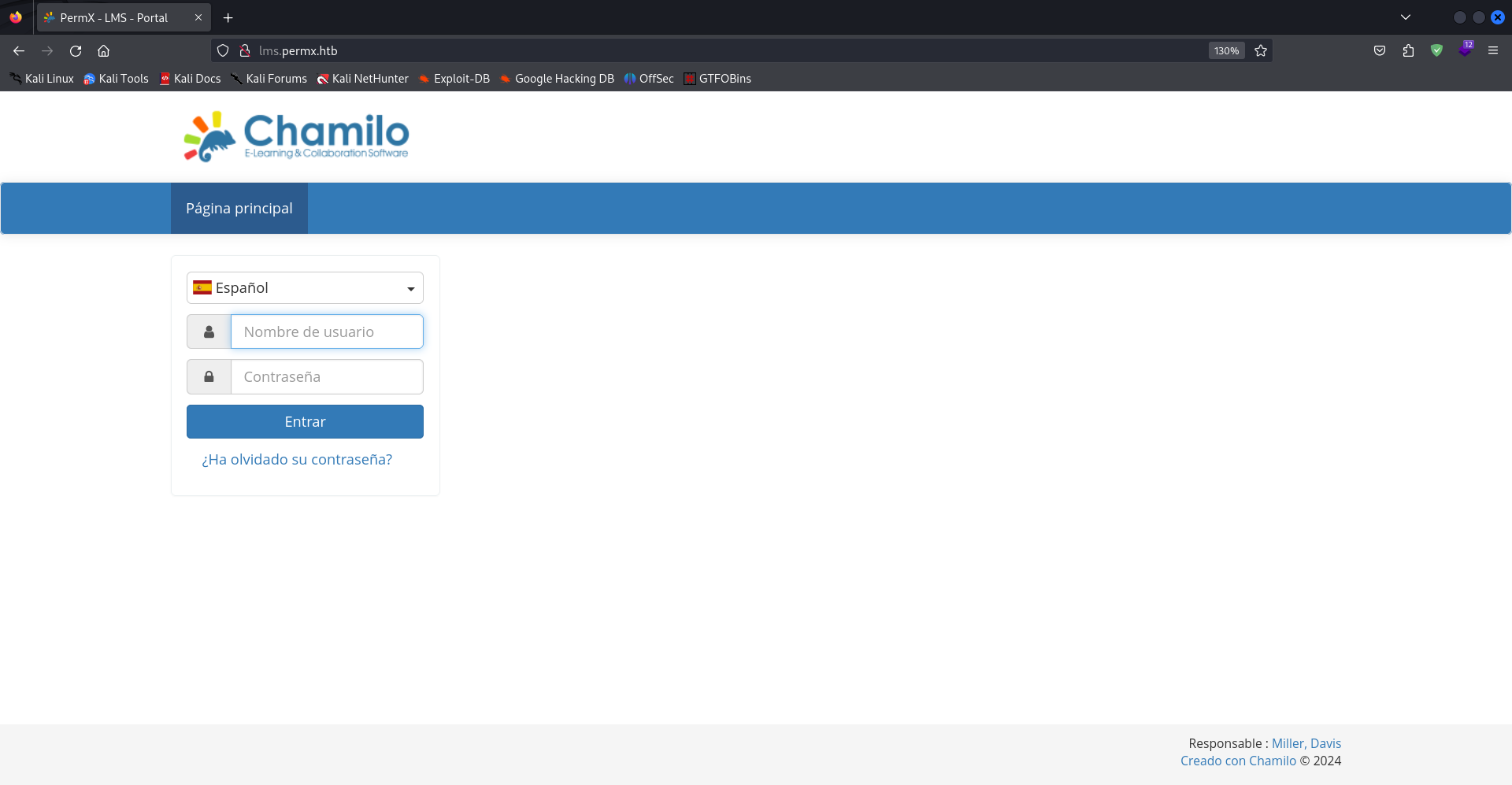Open the extensions puzzle icon
This screenshot has height=785, width=1512.
tap(1408, 50)
